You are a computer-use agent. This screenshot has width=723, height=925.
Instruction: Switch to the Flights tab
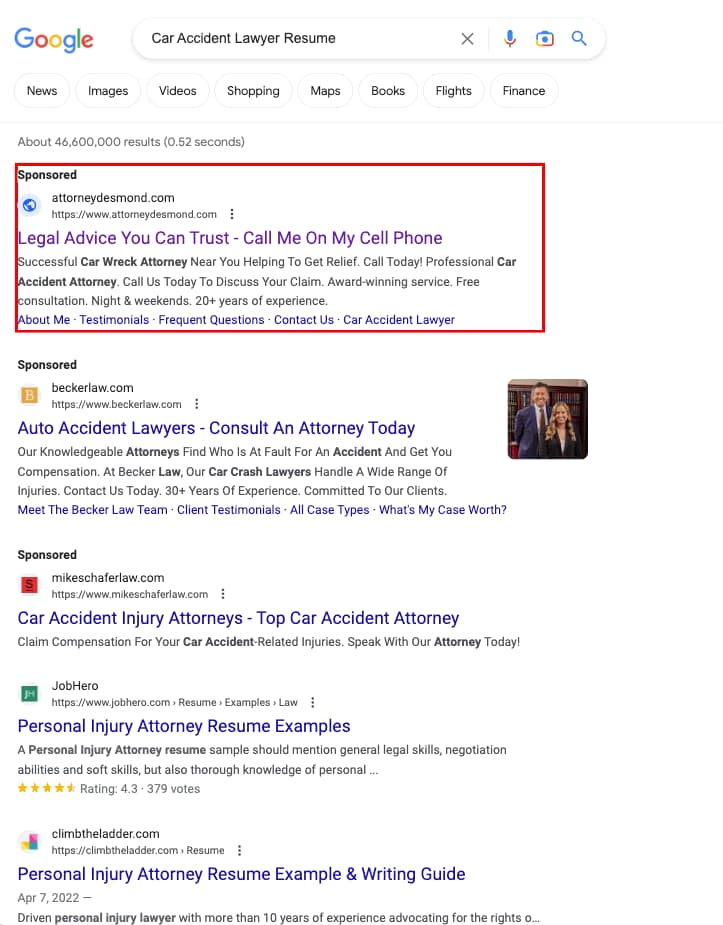453,91
